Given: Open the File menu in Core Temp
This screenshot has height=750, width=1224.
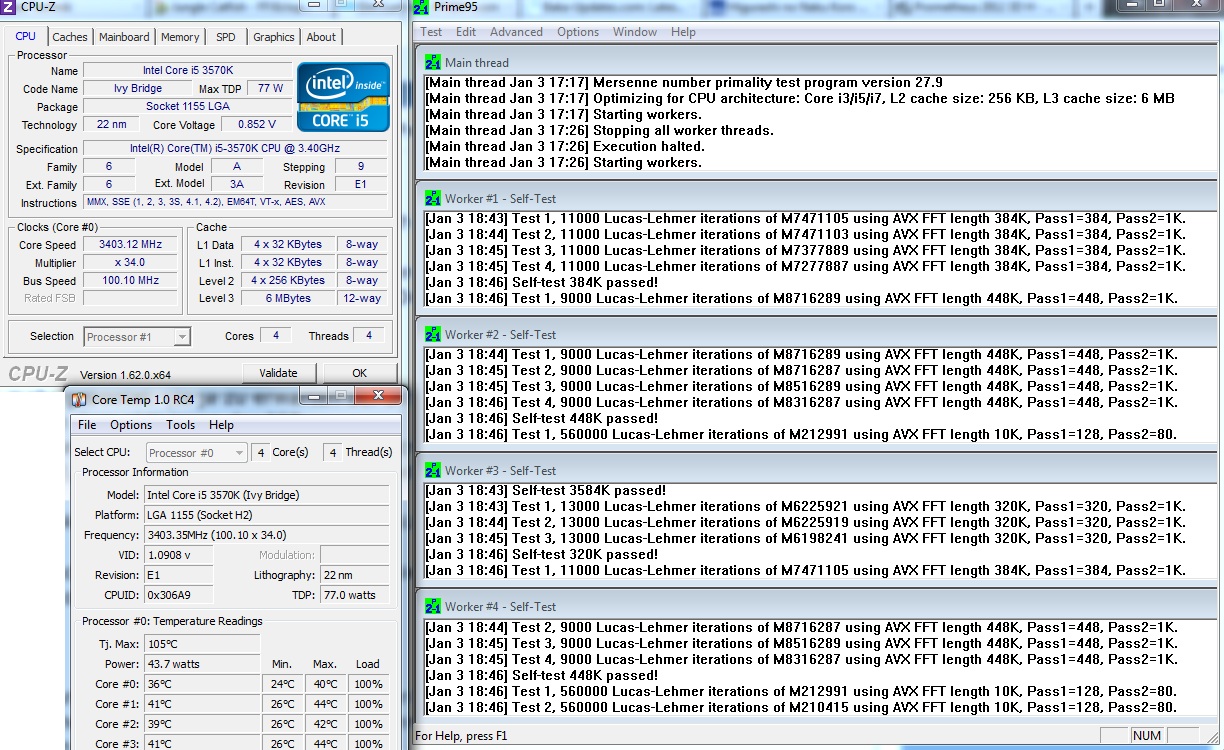Looking at the screenshot, I should point(87,425).
